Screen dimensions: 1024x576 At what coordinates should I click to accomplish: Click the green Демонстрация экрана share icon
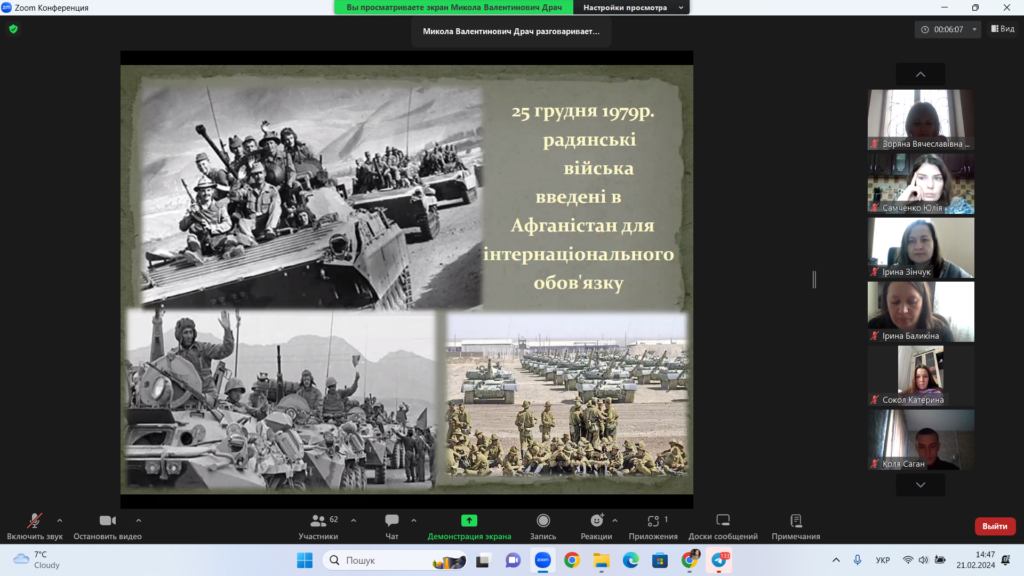[469, 521]
